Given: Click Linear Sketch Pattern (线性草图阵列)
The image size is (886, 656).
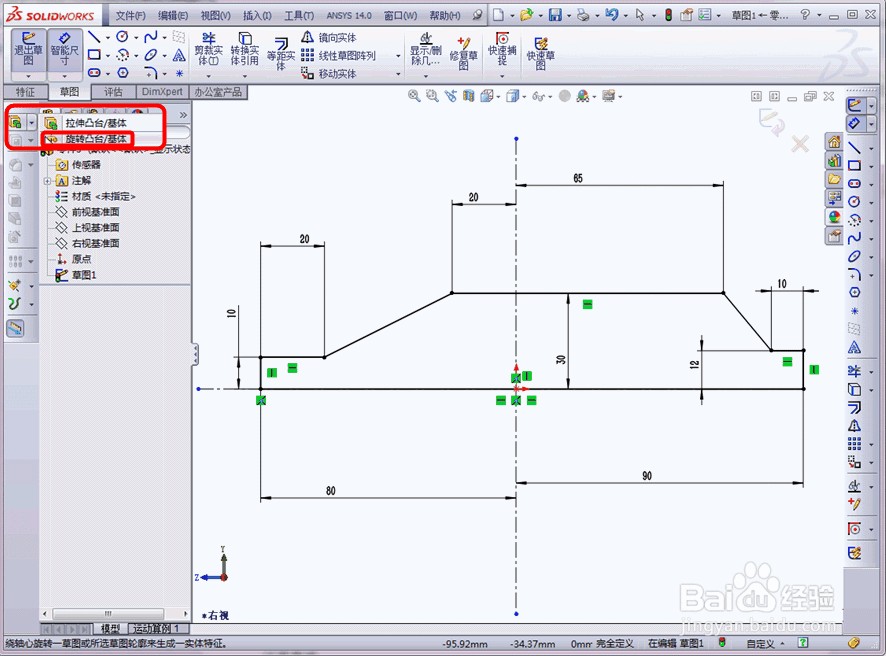Looking at the screenshot, I should (338, 55).
